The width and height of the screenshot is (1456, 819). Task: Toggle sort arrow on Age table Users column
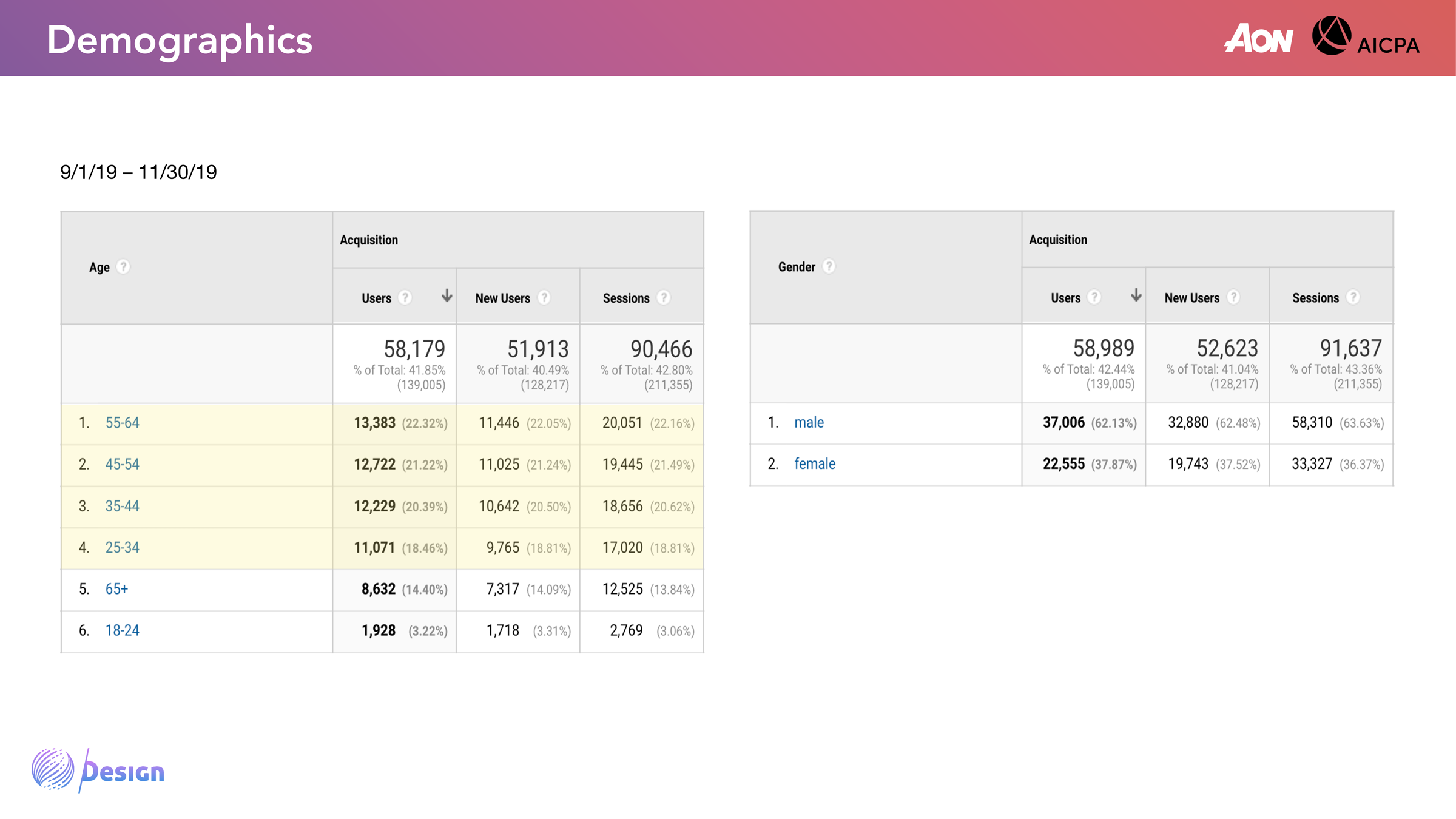click(447, 296)
